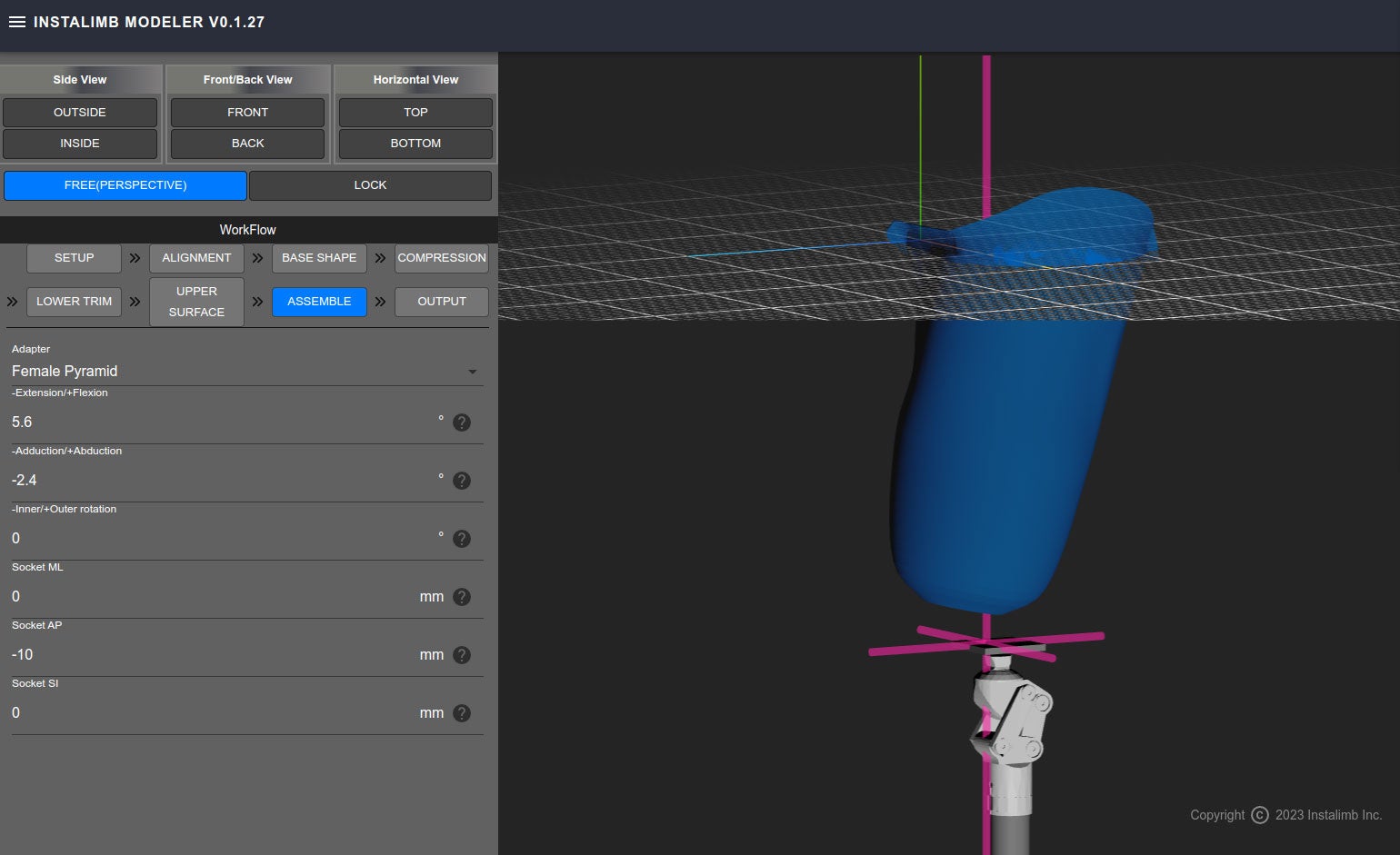The image size is (1400, 855).
Task: Click the Socket SI value field
Action: click(214, 713)
